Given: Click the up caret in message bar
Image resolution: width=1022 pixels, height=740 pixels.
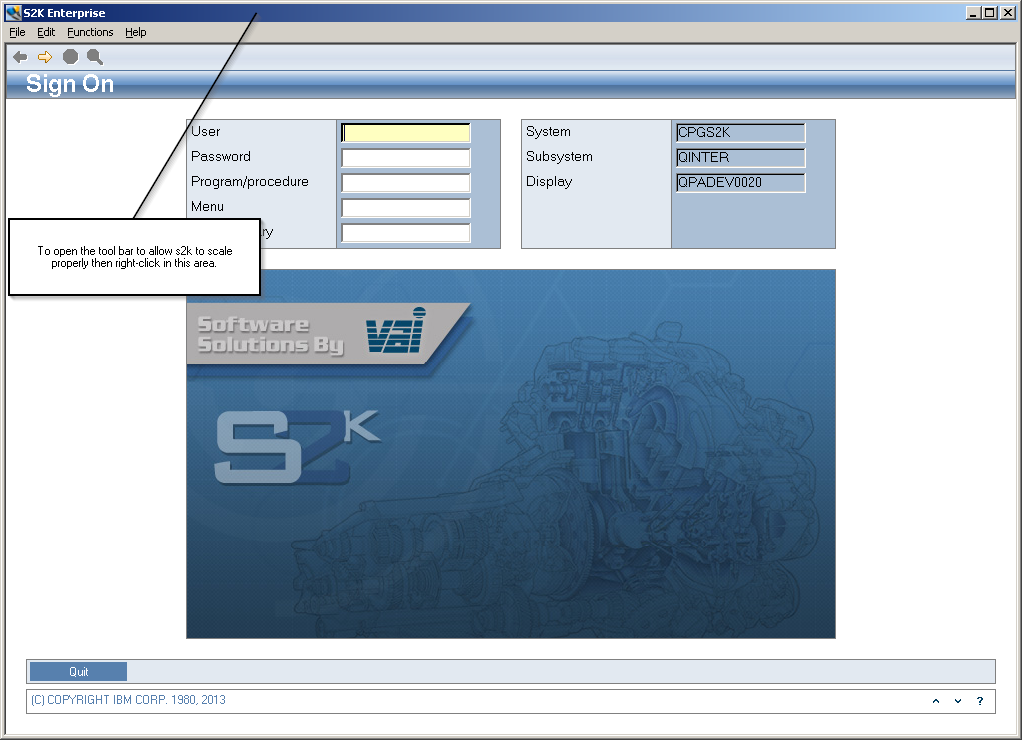Looking at the screenshot, I should [x=936, y=701].
